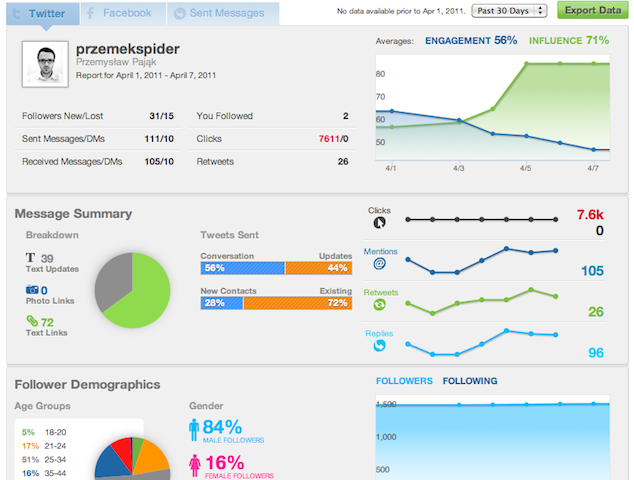Click the INFLUENCE 71% legend label

point(569,40)
